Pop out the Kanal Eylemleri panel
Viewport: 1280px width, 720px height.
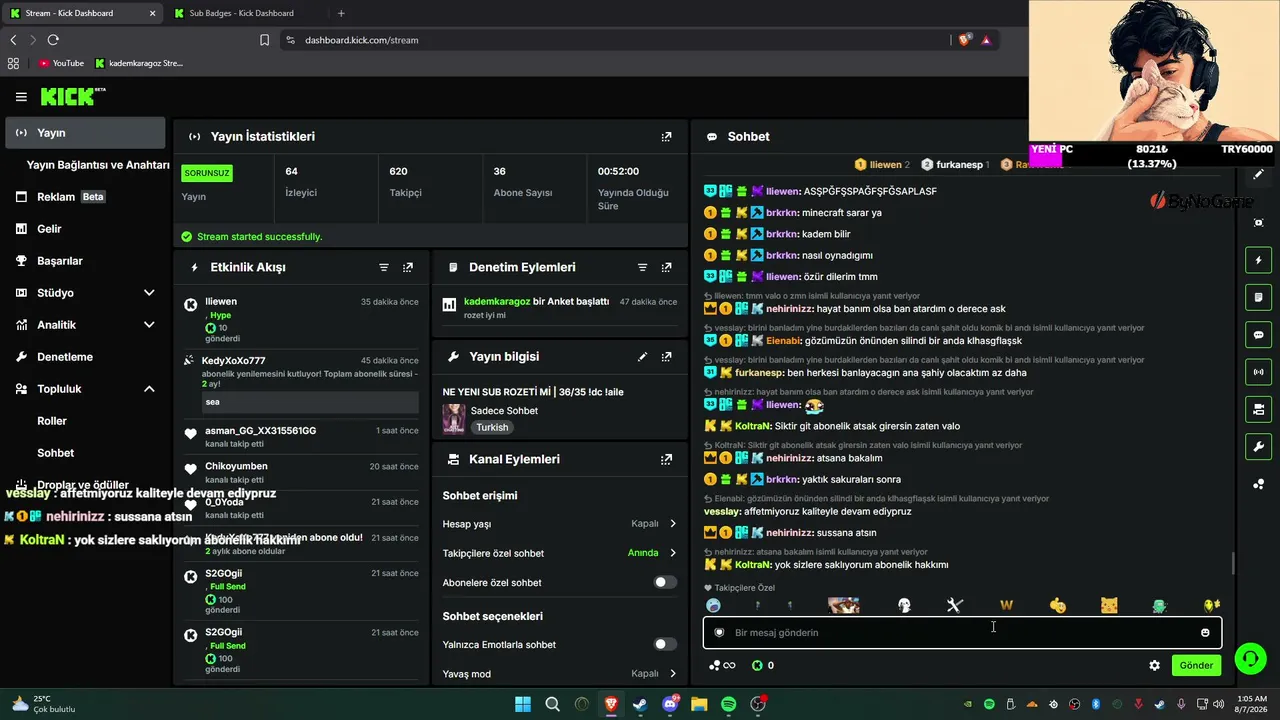(x=666, y=459)
